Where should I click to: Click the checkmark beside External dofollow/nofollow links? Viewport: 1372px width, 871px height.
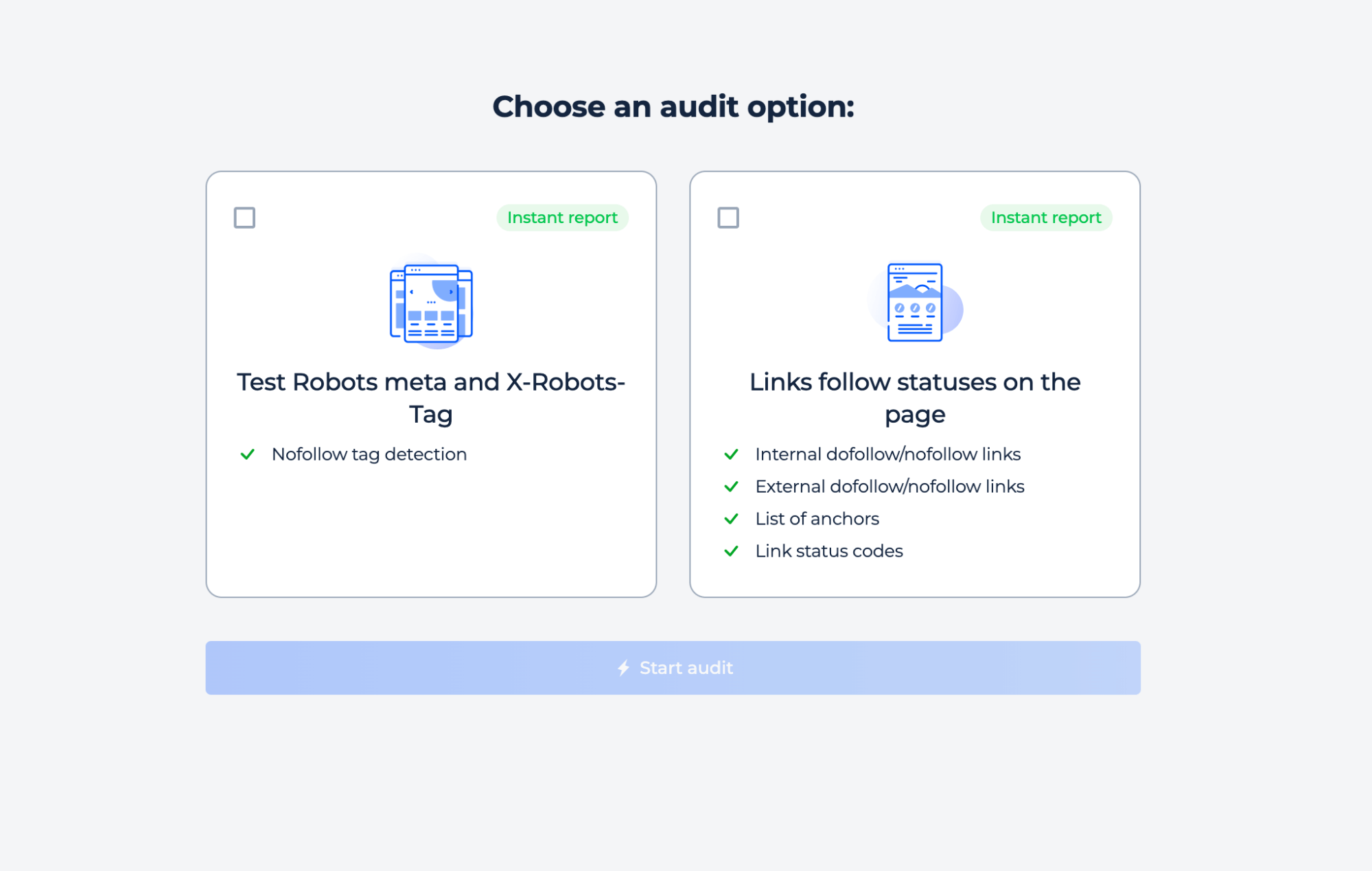[732, 486]
